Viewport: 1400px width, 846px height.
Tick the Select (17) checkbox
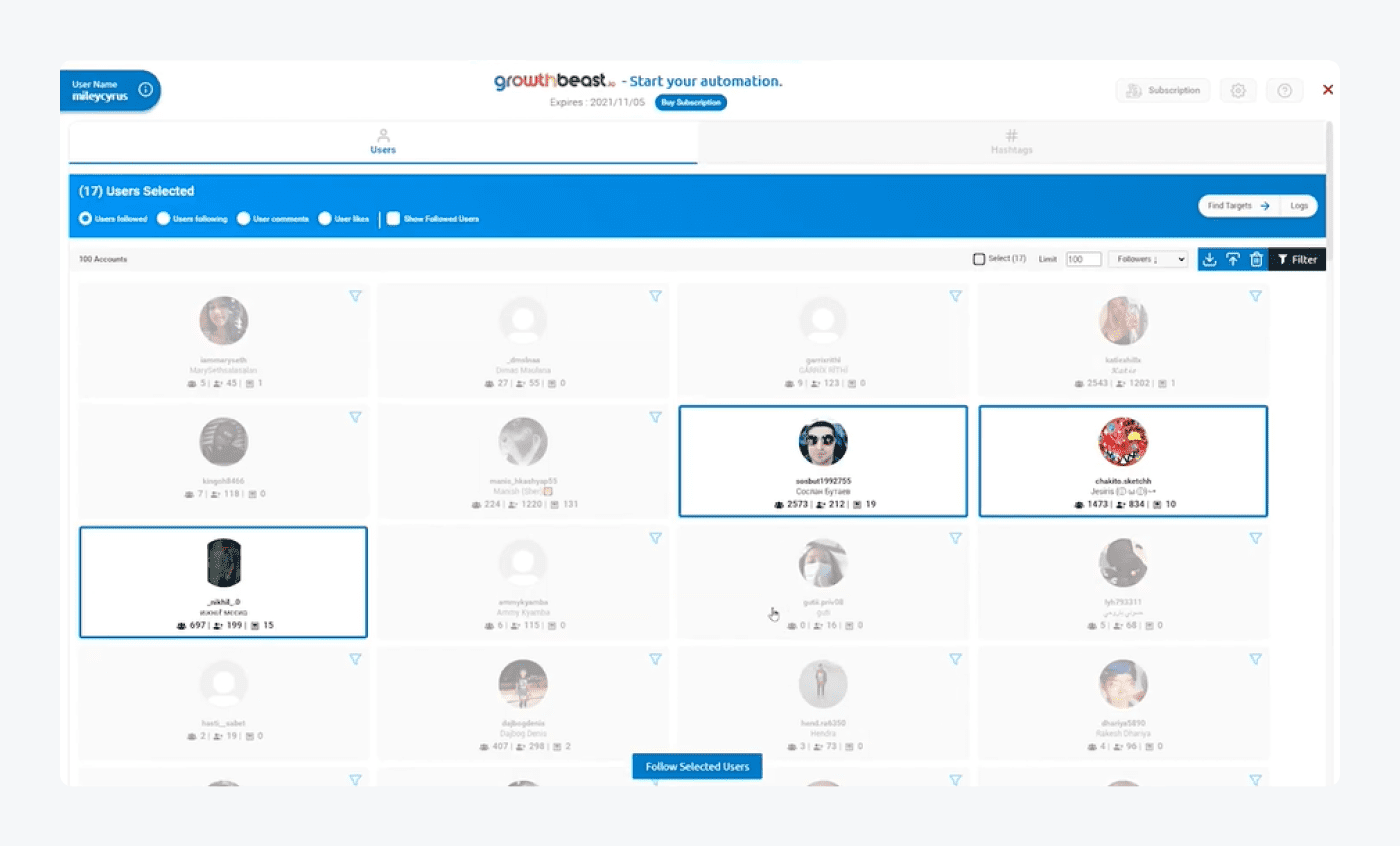click(979, 260)
